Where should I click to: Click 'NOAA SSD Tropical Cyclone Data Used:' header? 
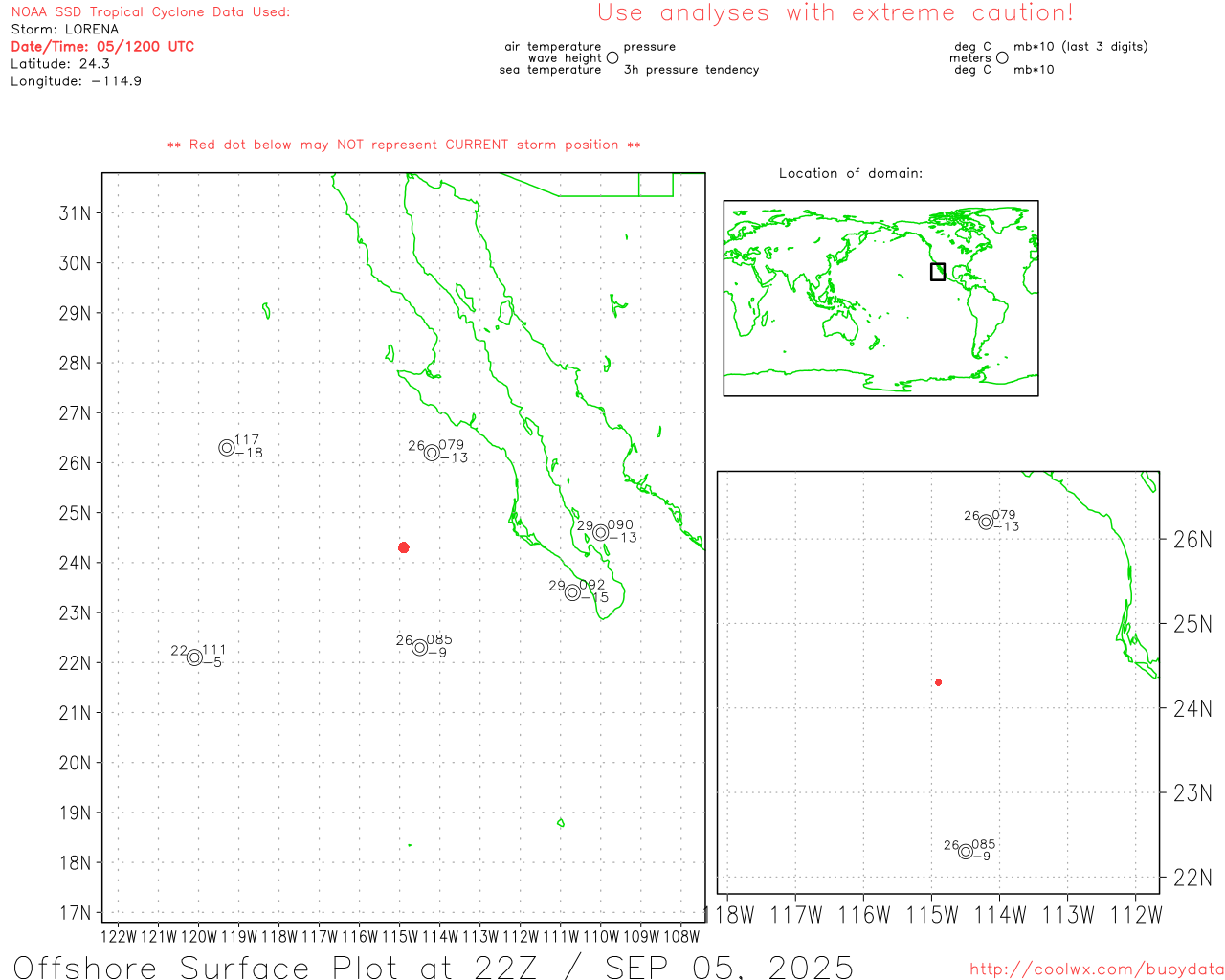point(150,12)
